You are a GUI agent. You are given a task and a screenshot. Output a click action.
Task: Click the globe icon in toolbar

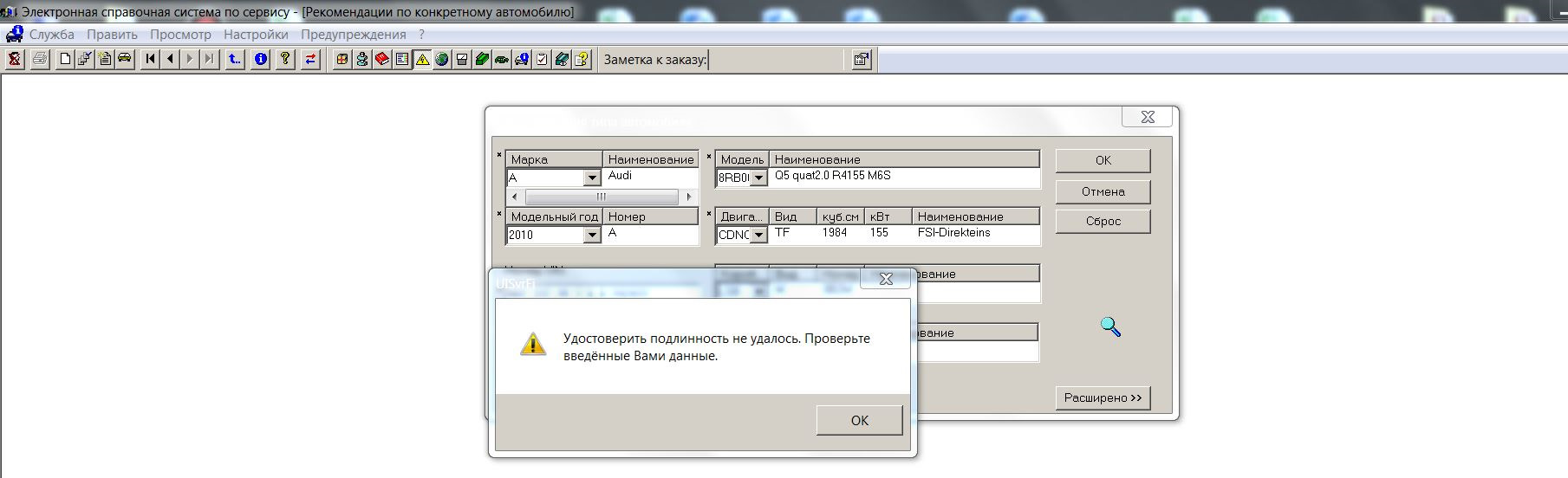(442, 60)
